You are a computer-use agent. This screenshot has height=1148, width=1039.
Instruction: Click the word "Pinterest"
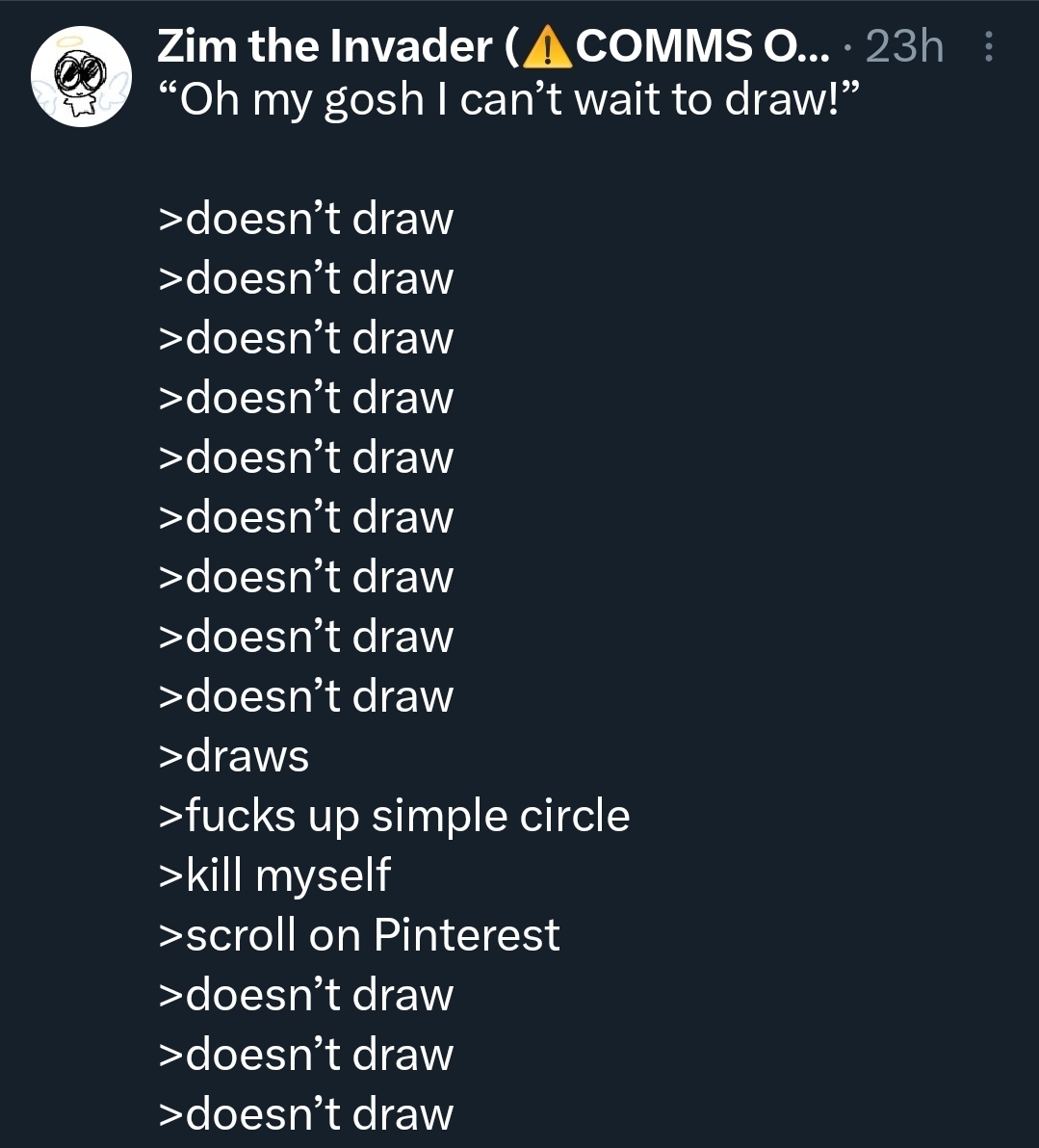[466, 935]
